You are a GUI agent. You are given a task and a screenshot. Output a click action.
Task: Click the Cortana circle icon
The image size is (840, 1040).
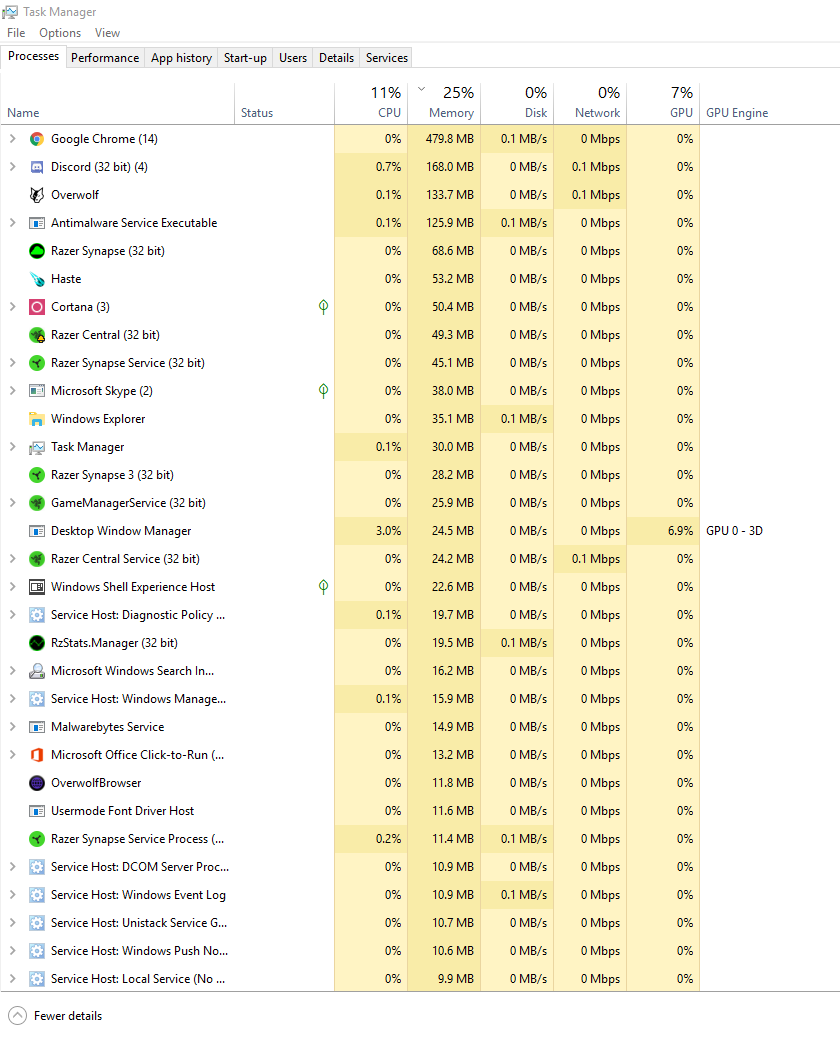click(x=37, y=306)
